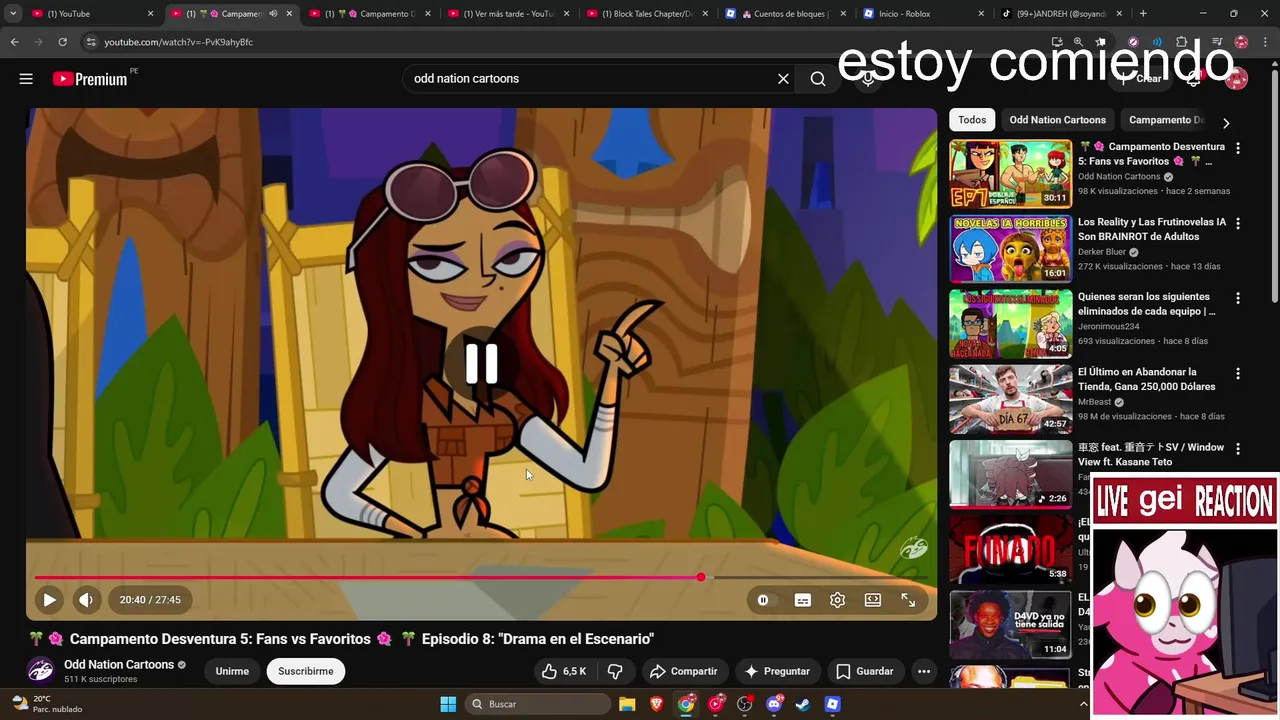Click the address bar URL

click(178, 42)
